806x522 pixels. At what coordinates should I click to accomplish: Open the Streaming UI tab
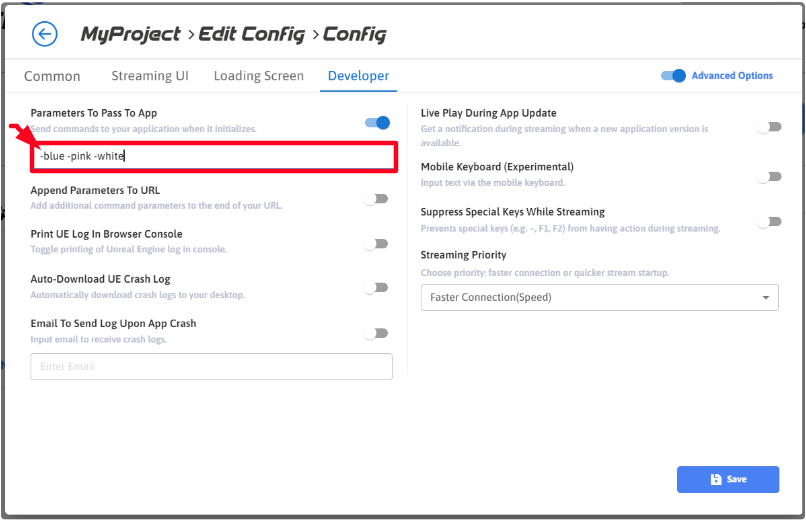150,76
